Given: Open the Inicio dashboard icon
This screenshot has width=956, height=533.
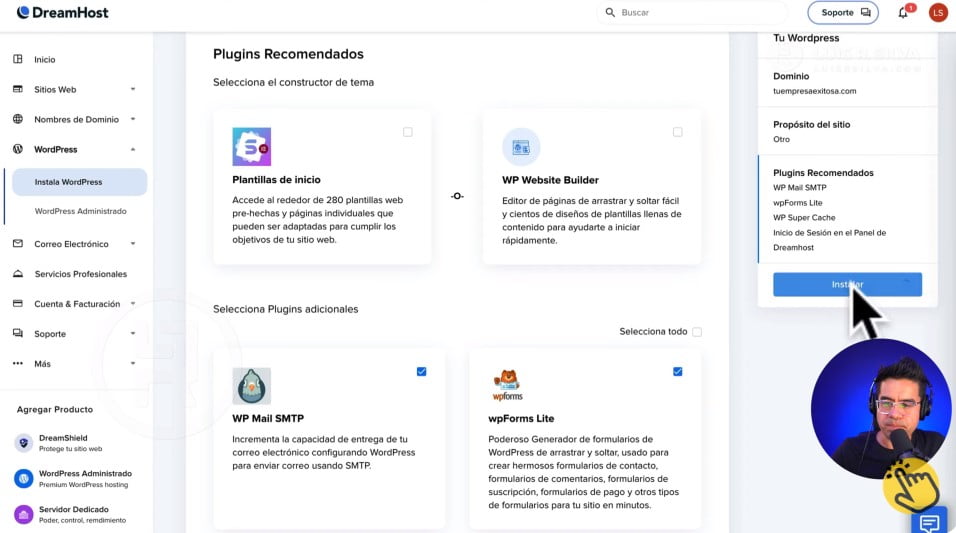Looking at the screenshot, I should (x=18, y=59).
